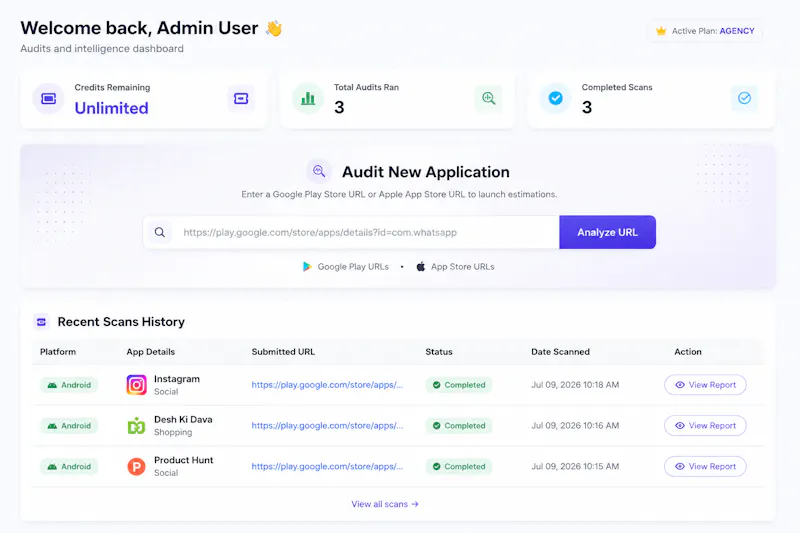The width and height of the screenshot is (800, 533).
Task: Click the Analyze URL button
Action: 607,233
